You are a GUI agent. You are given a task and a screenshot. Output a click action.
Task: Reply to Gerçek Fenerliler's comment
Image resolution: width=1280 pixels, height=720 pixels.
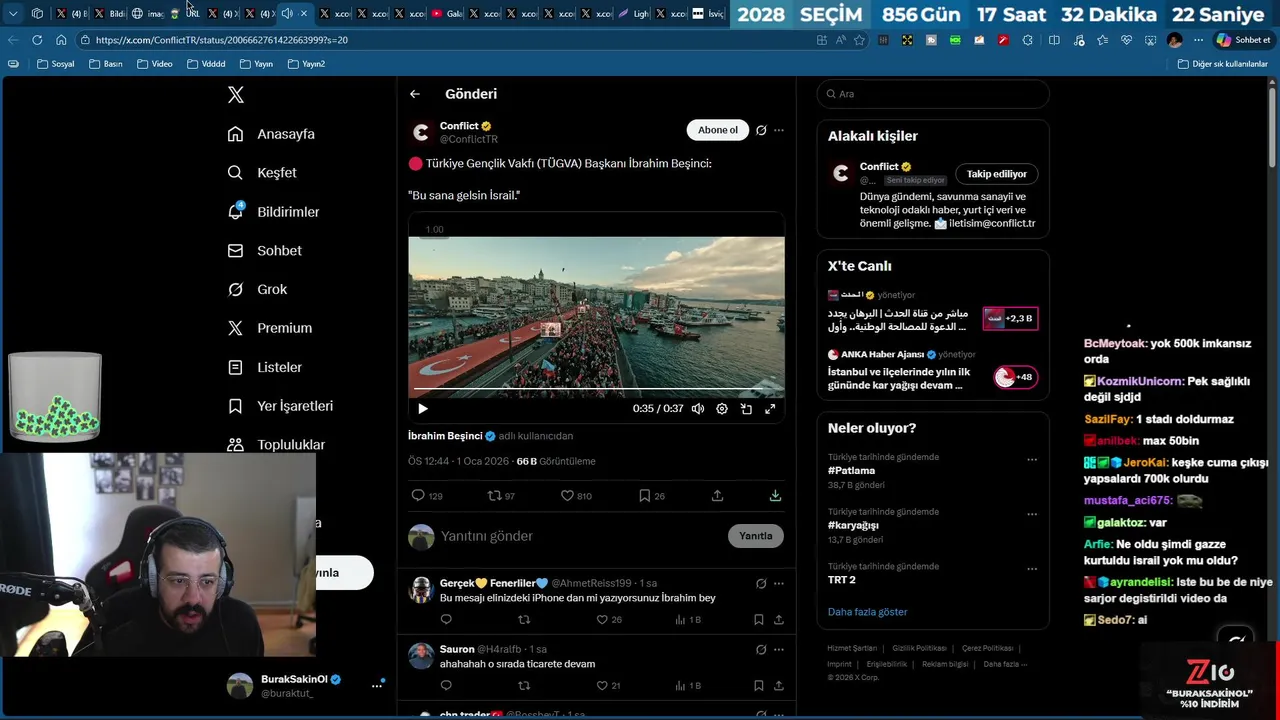pos(446,620)
